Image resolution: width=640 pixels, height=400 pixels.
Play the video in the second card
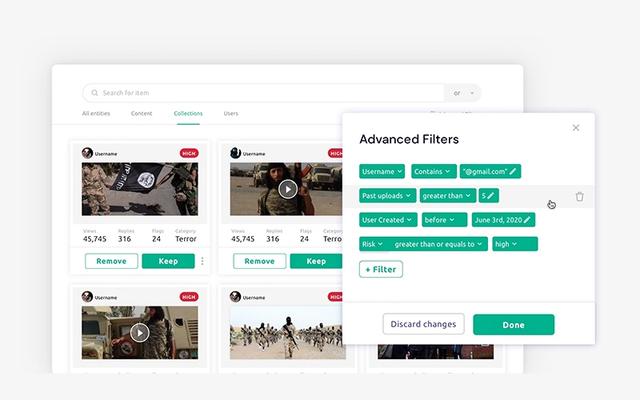tap(288, 188)
